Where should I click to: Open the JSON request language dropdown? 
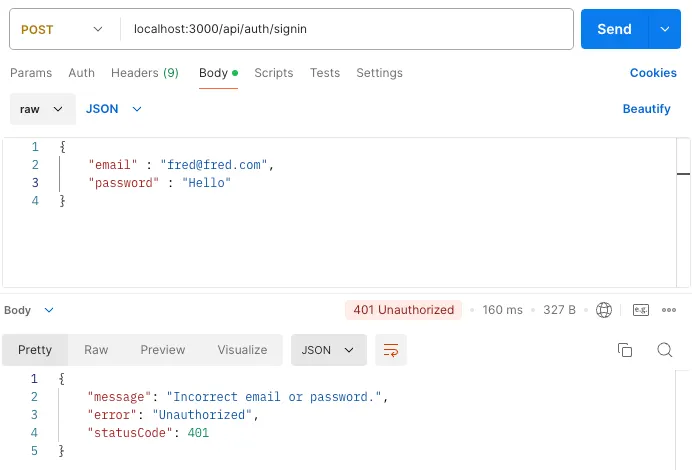pyautogui.click(x=114, y=108)
